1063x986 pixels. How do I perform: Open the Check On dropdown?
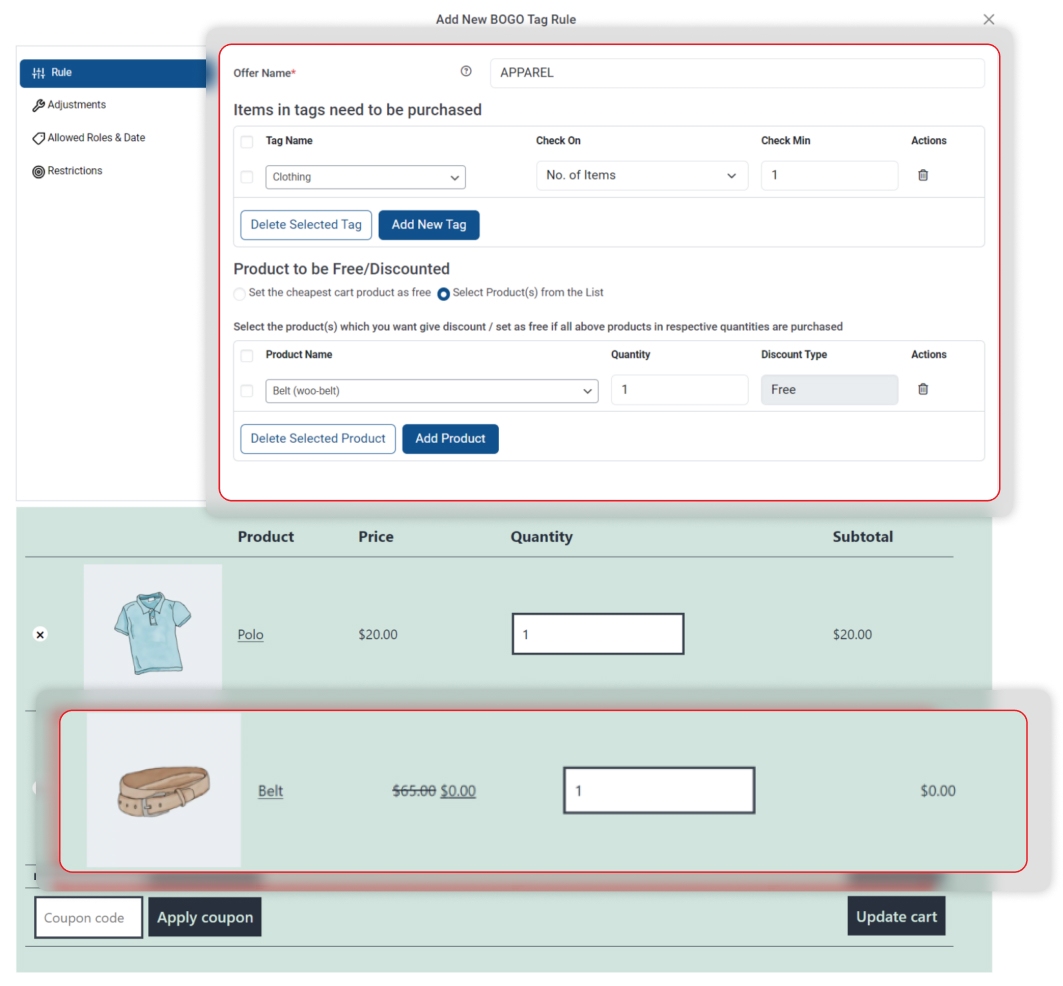point(641,175)
